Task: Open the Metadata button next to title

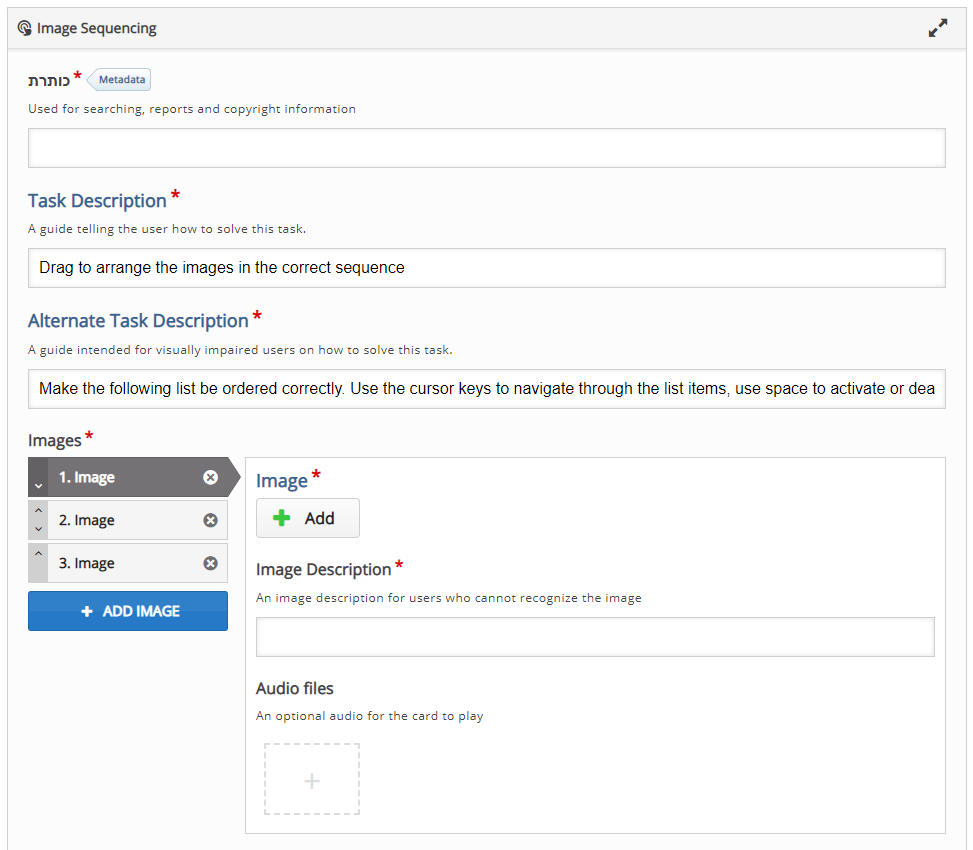Action: [x=121, y=80]
